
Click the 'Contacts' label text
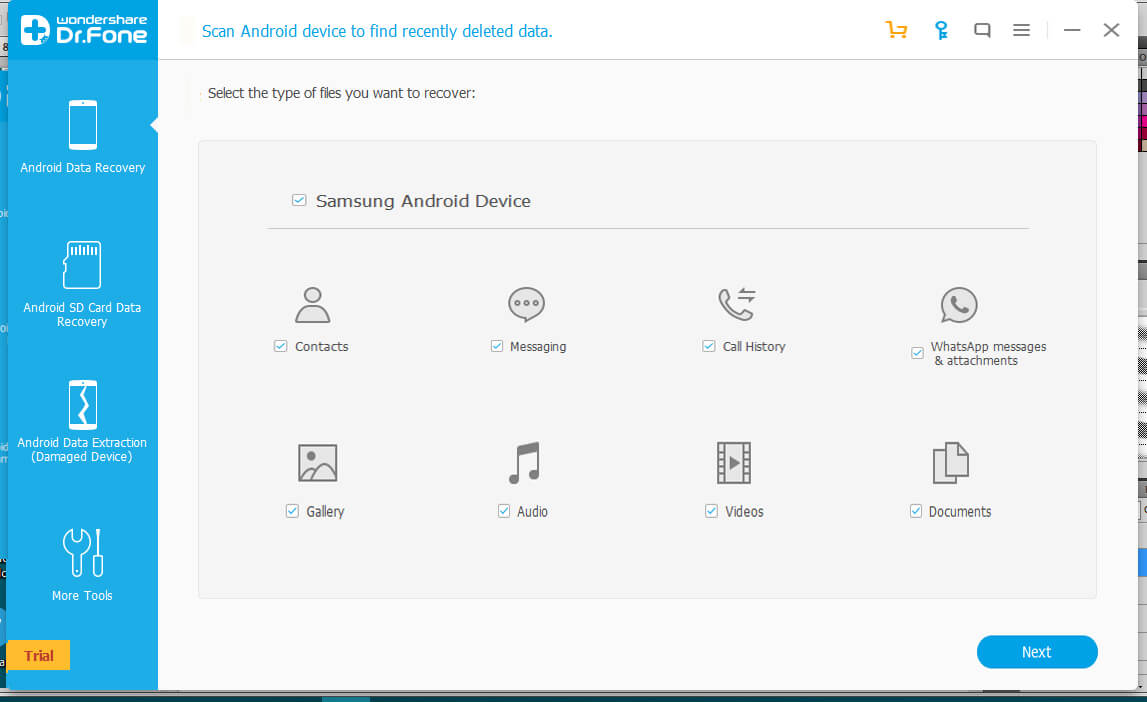(x=321, y=347)
